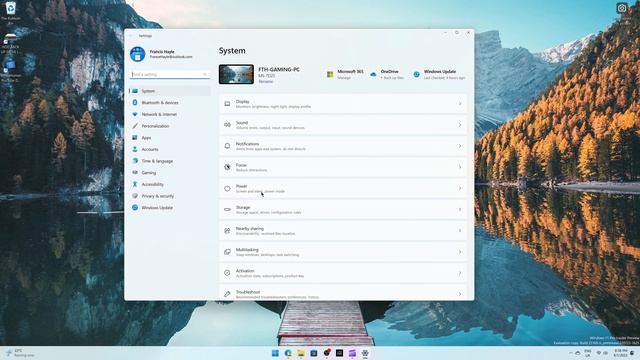
Task: Select System in the settings sidebar
Action: point(170,91)
